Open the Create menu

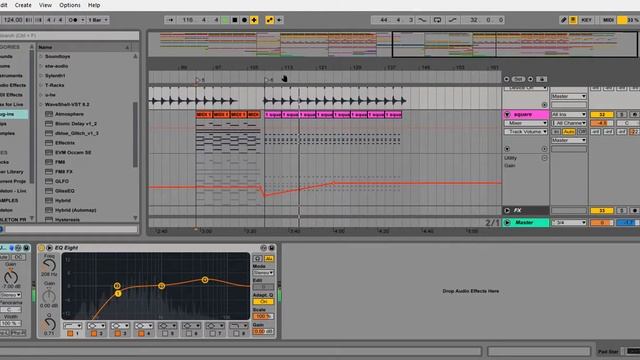pos(23,5)
